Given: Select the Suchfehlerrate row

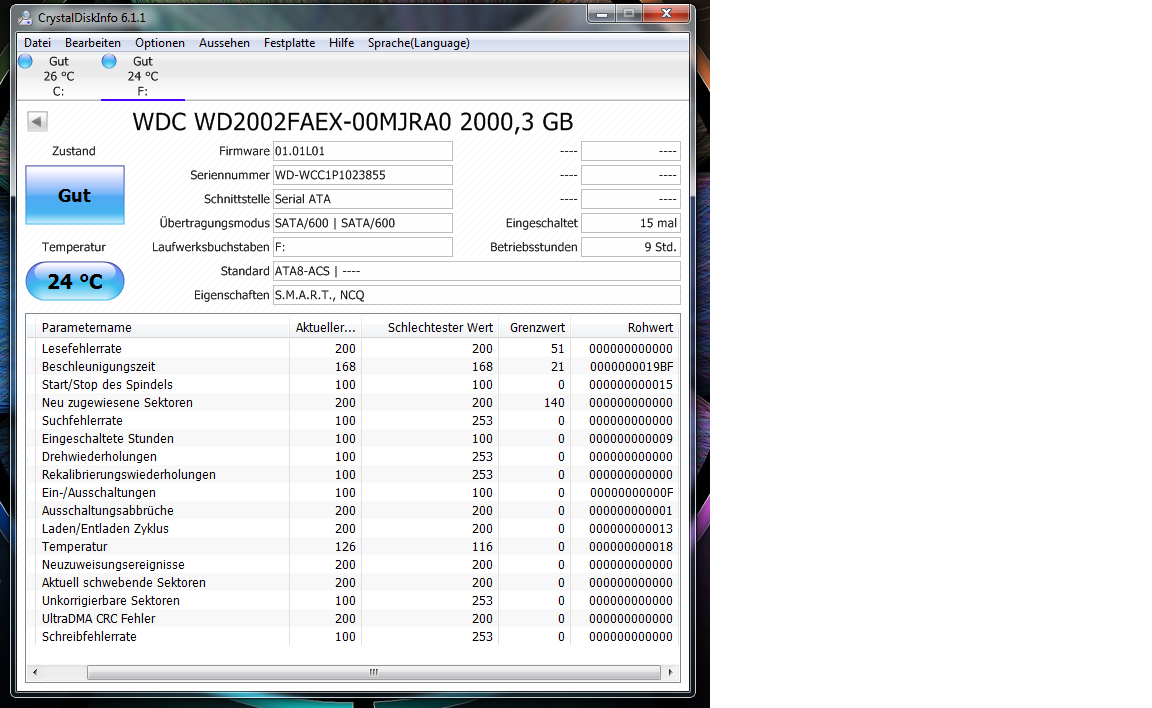Looking at the screenshot, I should 353,421.
